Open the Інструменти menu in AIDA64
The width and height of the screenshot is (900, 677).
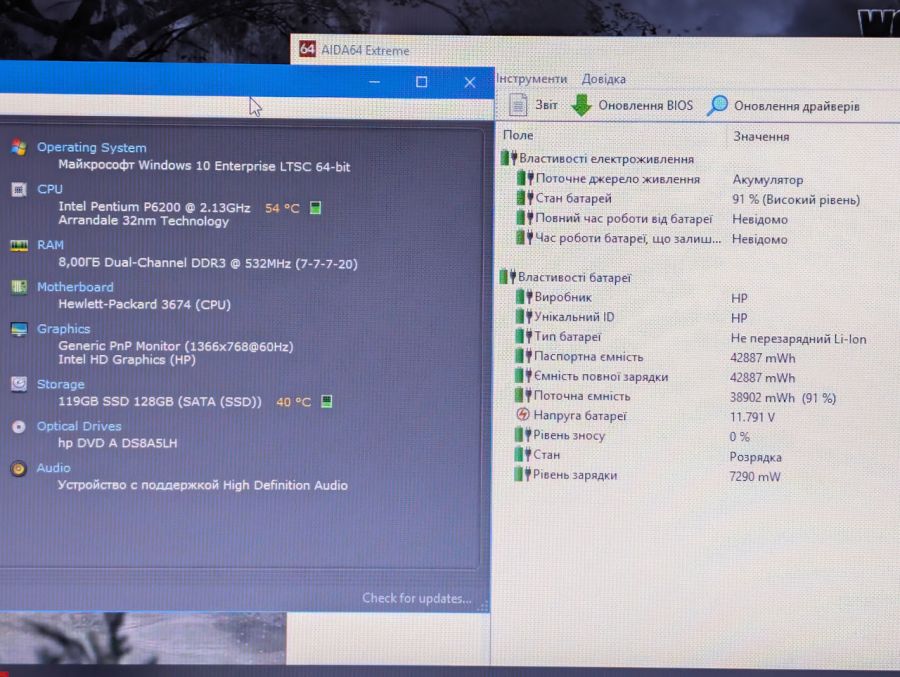[x=531, y=79]
